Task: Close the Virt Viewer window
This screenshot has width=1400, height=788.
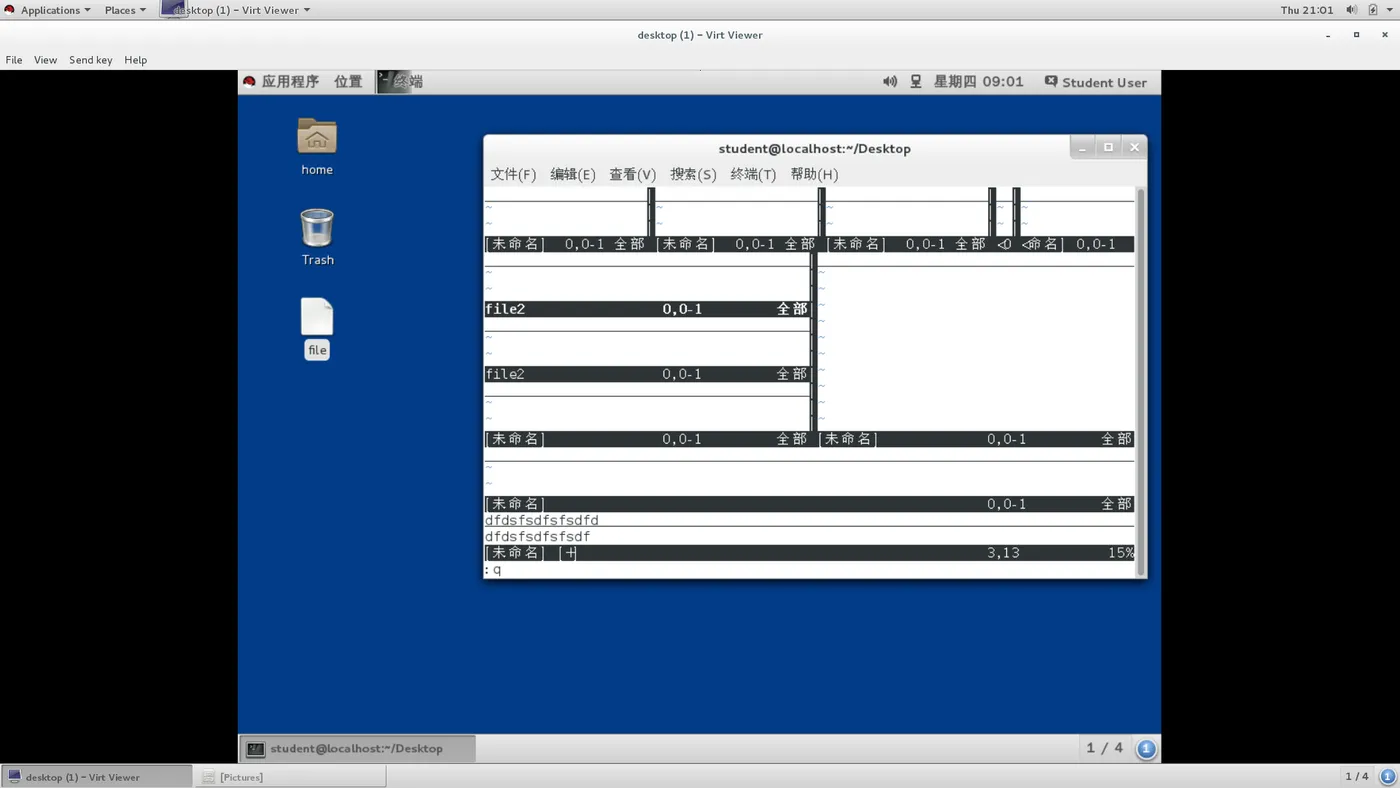Action: [1384, 35]
